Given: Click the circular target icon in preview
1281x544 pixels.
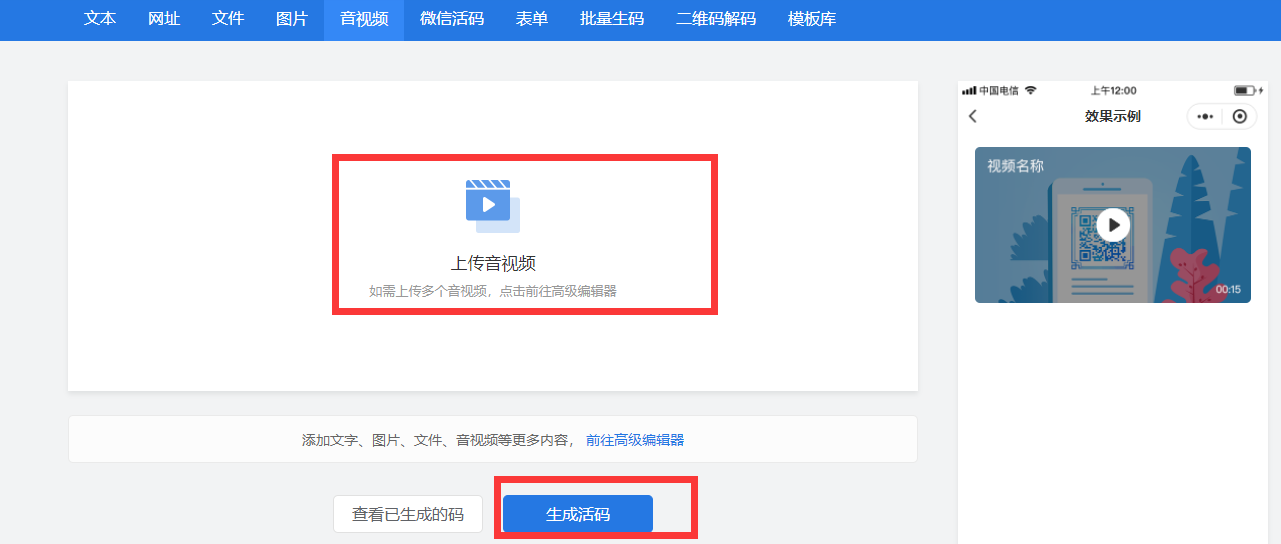Looking at the screenshot, I should 1240,117.
